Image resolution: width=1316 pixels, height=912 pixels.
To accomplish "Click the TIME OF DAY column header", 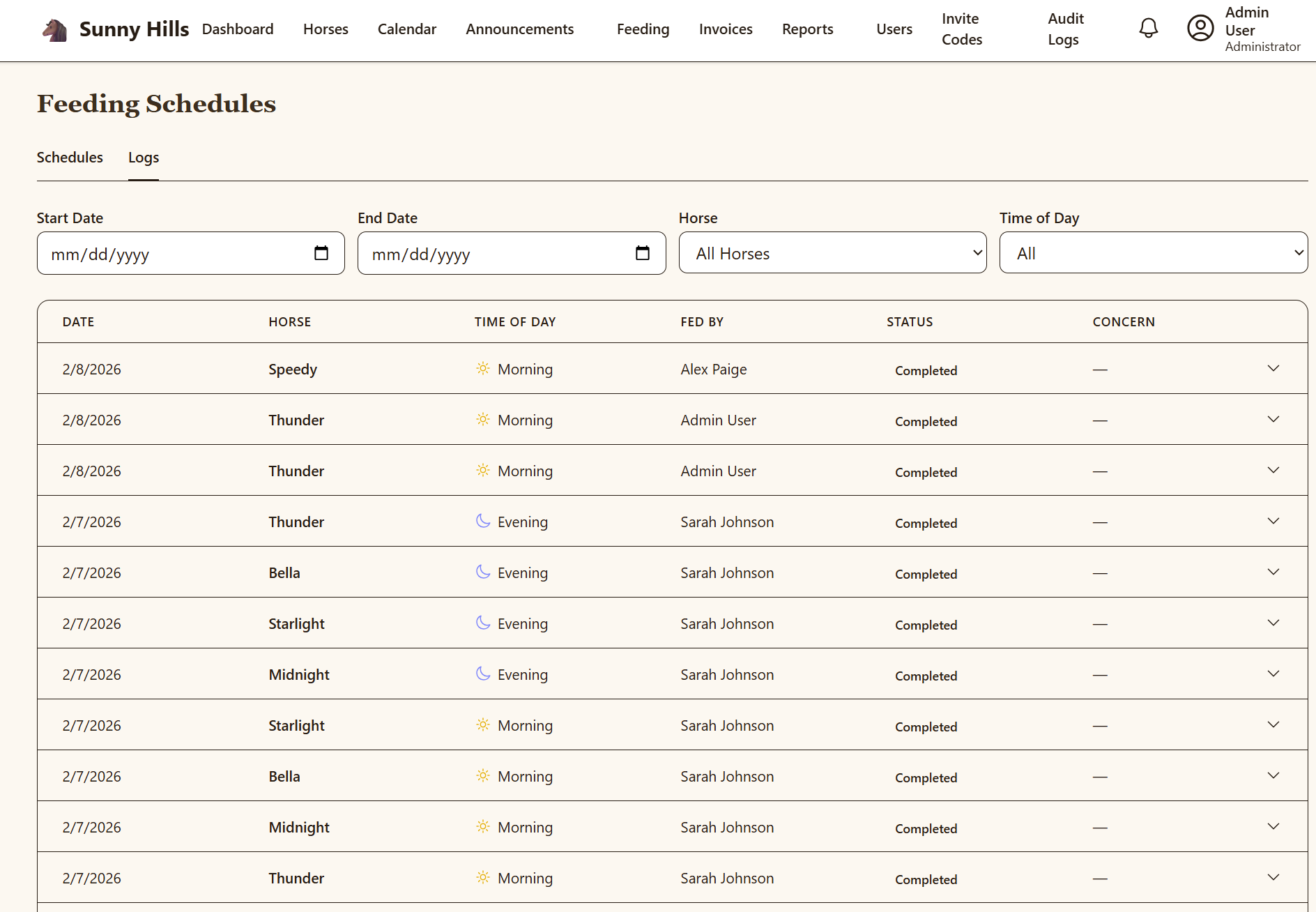I will (x=515, y=322).
